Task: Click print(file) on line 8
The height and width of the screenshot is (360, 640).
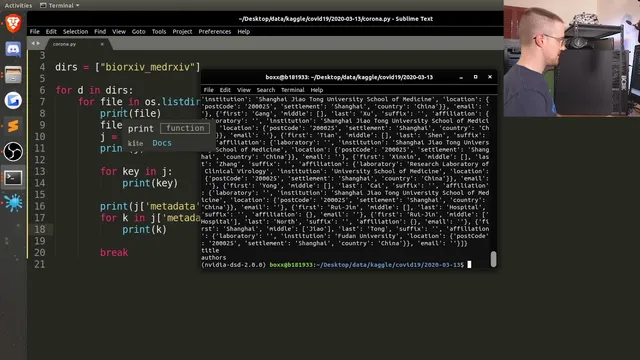Action: pyautogui.click(x=131, y=113)
